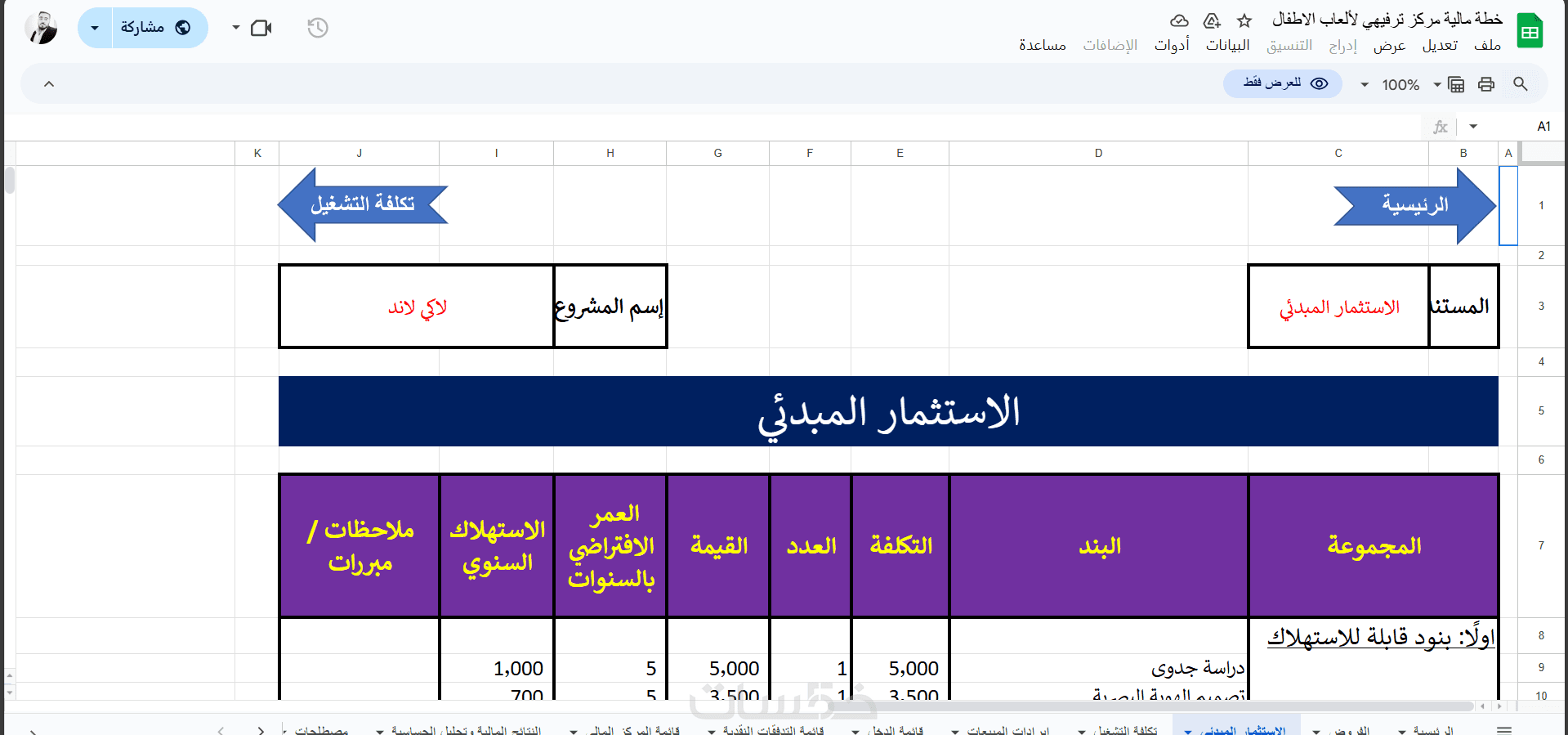Expand the Meet camera dropdown arrow
This screenshot has height=735, width=1568.
point(236,28)
